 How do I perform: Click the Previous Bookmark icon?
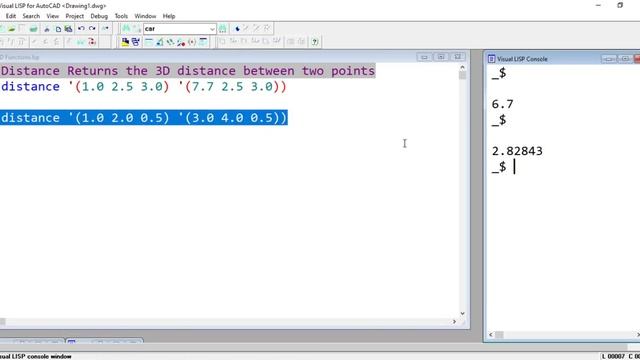256,29
